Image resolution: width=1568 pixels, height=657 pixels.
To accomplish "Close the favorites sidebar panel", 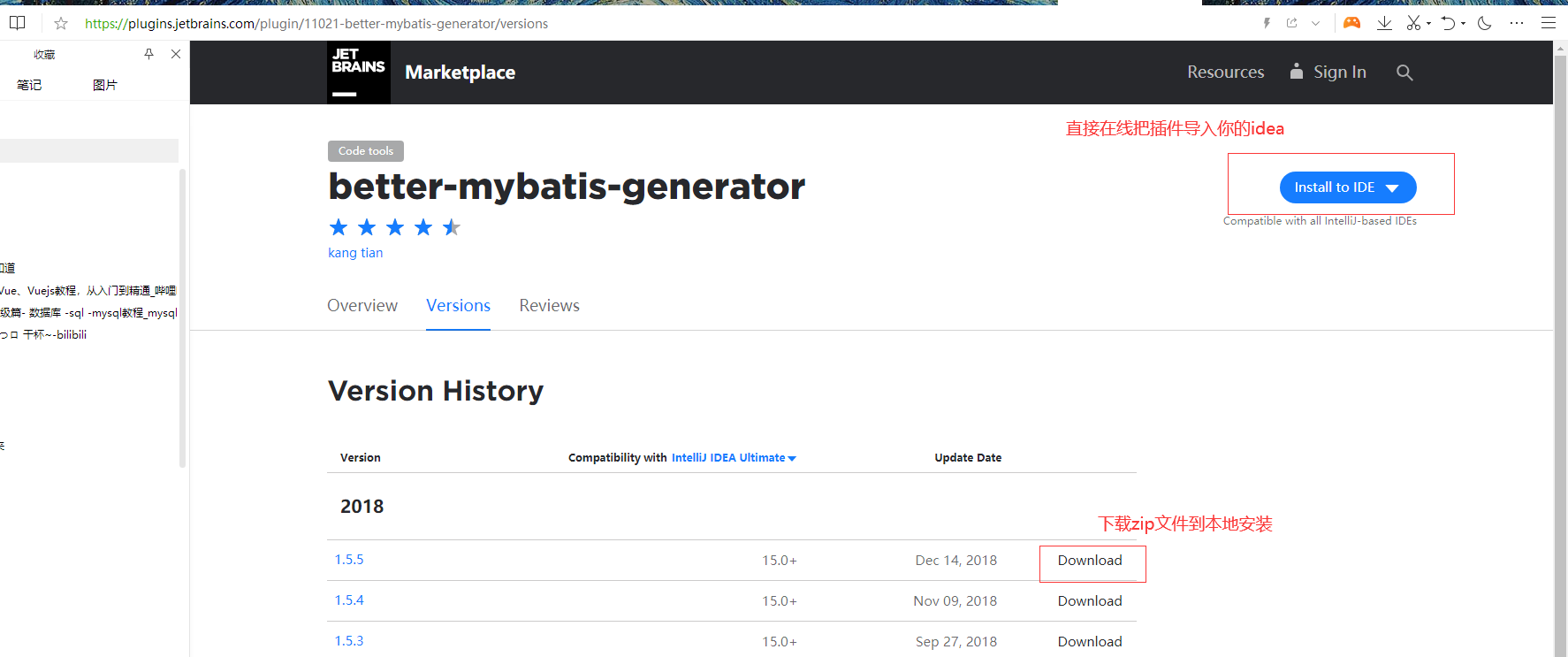I will [176, 54].
